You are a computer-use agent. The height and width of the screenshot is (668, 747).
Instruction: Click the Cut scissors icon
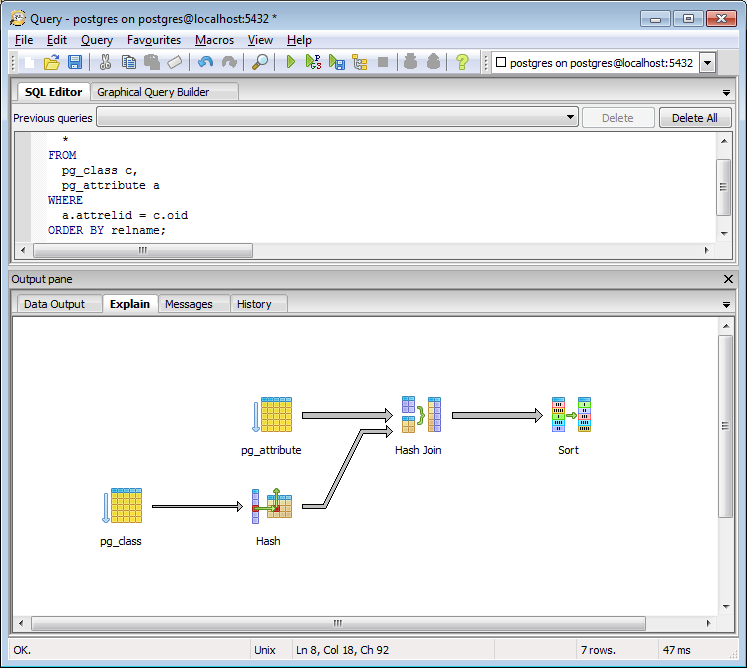[105, 62]
